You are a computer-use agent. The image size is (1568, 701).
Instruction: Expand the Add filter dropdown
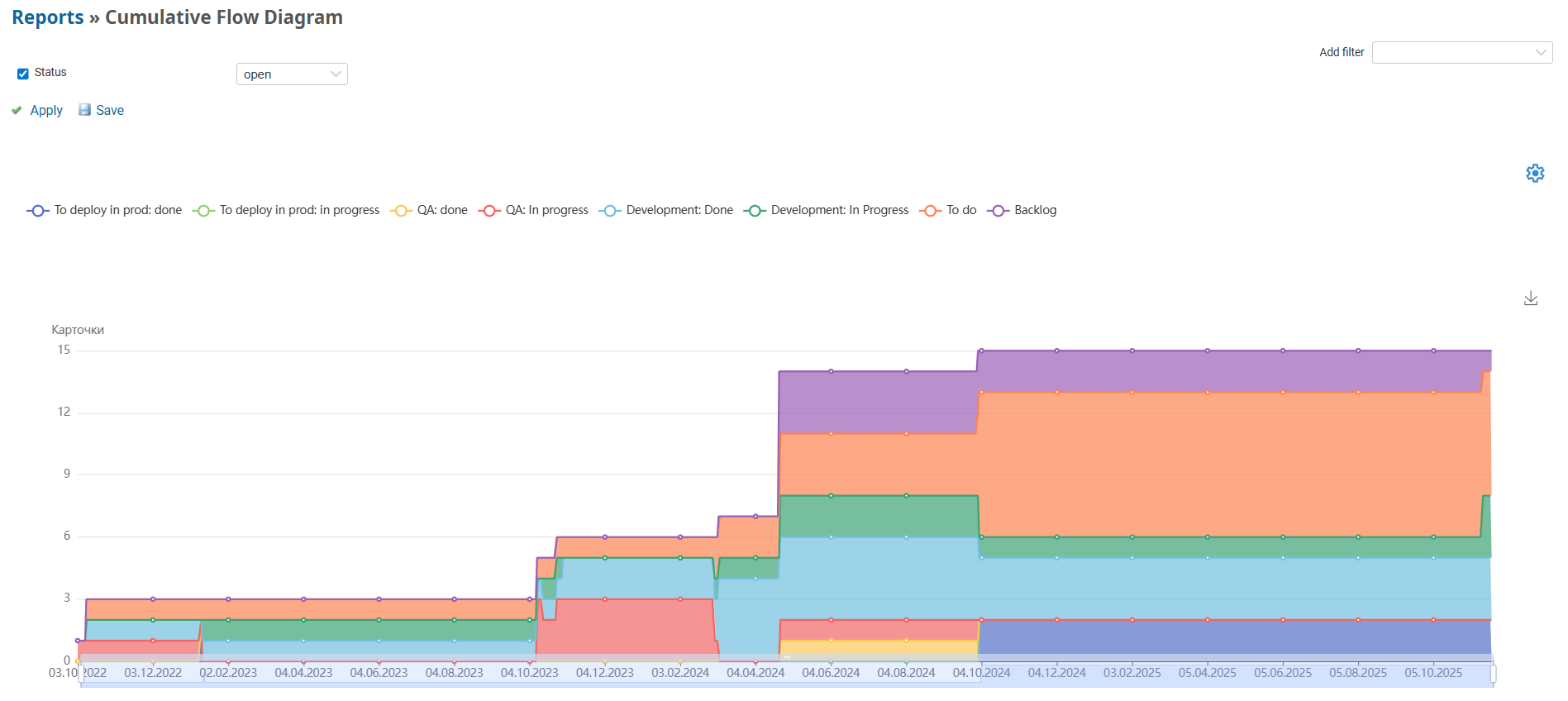coord(1461,52)
